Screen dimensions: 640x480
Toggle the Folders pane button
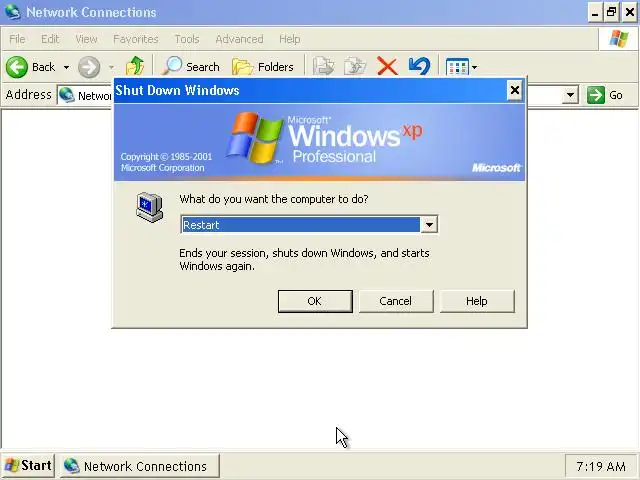point(262,67)
